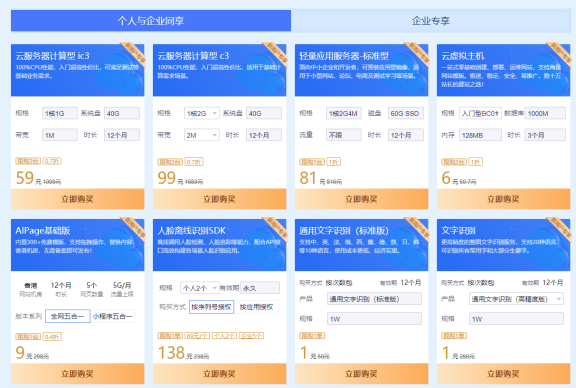Click 按次数包 in 通用文字识别 (标准版) card
The height and width of the screenshot is (388, 576).
pyautogui.click(x=339, y=283)
